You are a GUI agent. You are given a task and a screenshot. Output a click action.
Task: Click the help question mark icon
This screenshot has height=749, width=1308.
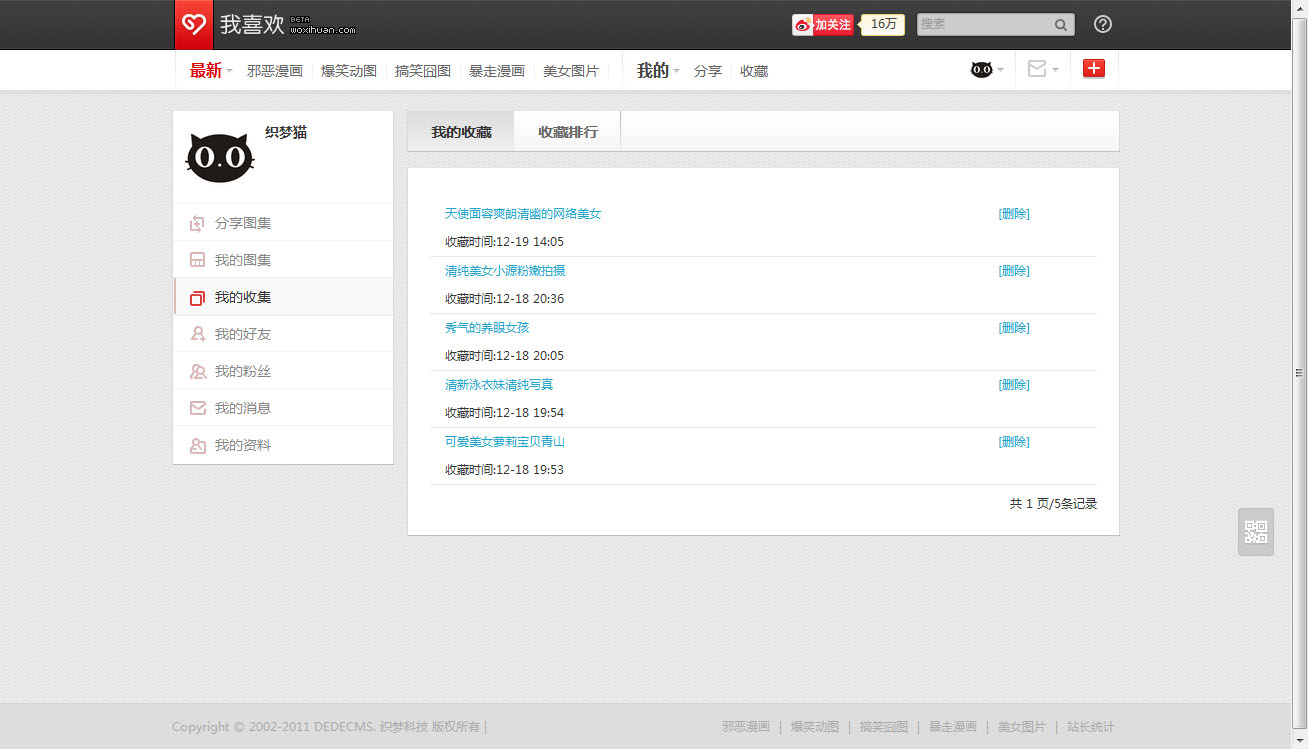(1102, 25)
